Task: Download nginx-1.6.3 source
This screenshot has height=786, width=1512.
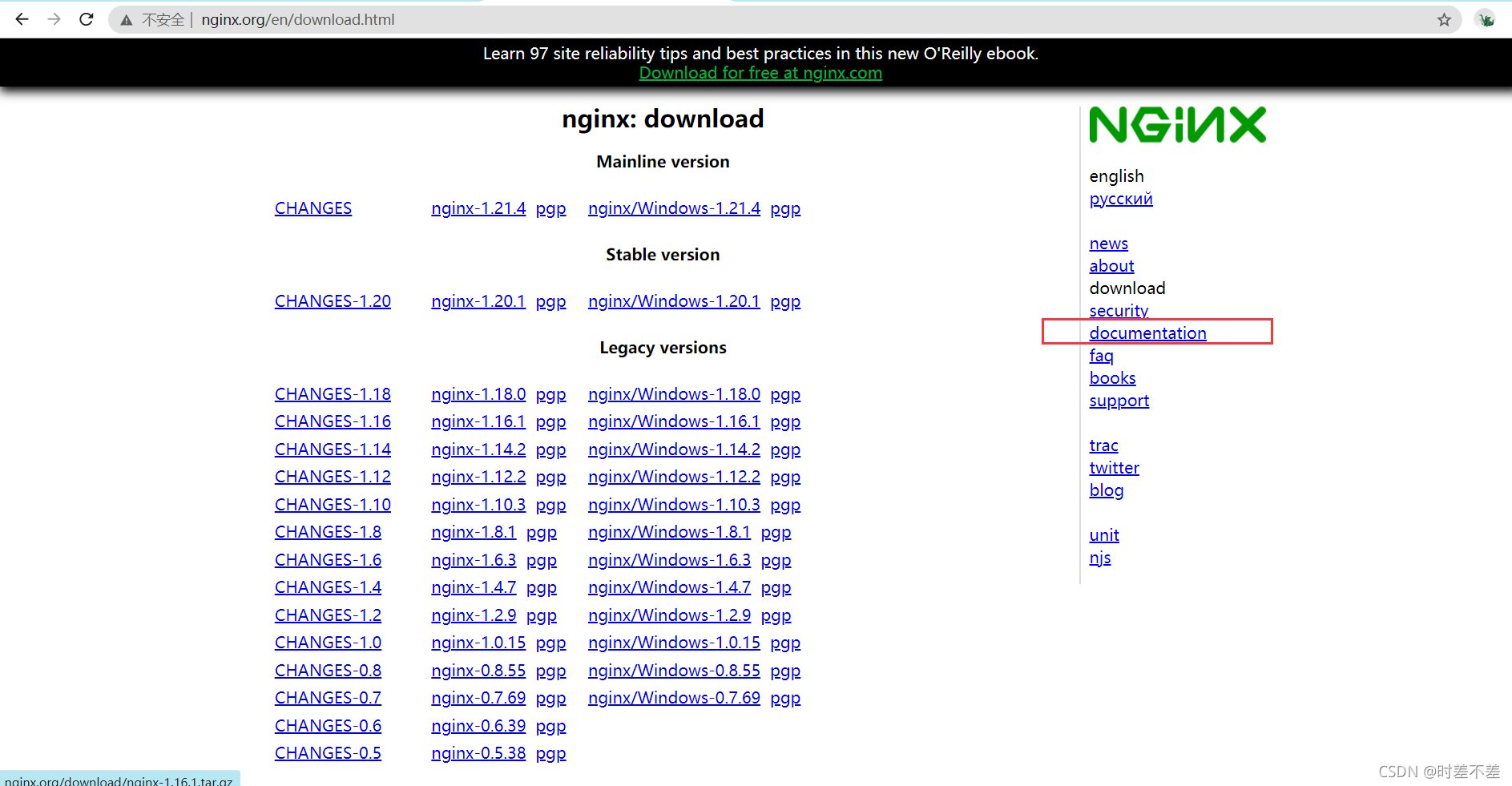Action: click(474, 560)
